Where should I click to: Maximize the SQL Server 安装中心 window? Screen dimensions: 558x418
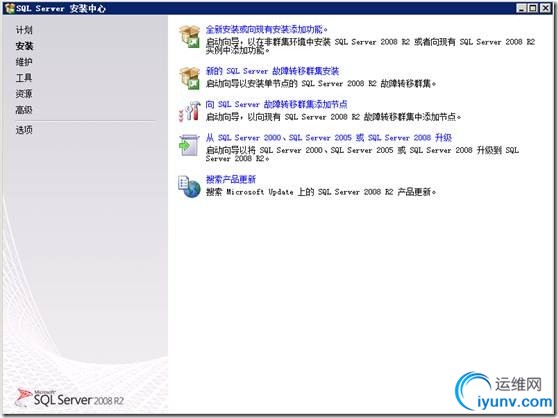pos(533,8)
